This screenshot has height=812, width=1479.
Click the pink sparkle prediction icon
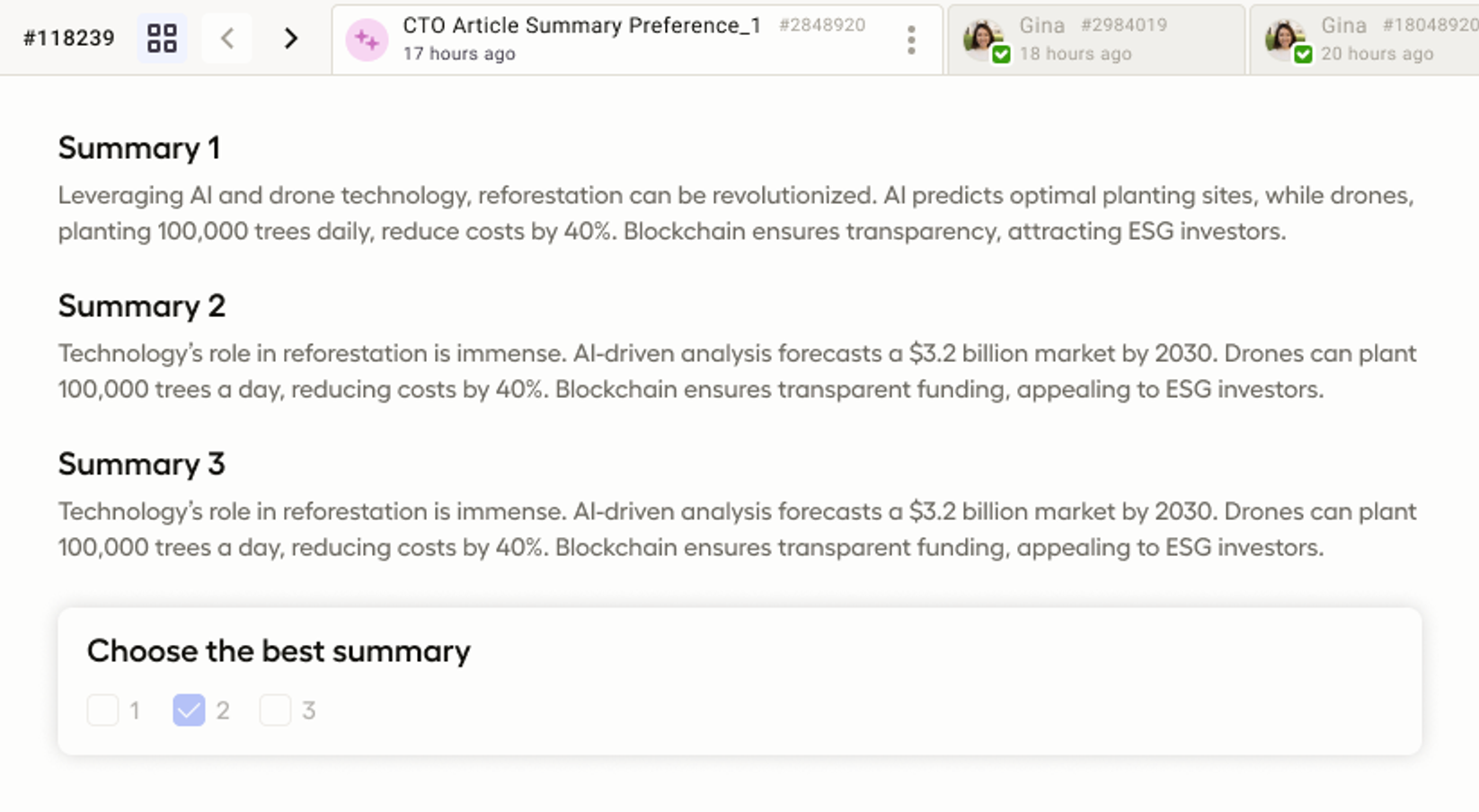(367, 40)
